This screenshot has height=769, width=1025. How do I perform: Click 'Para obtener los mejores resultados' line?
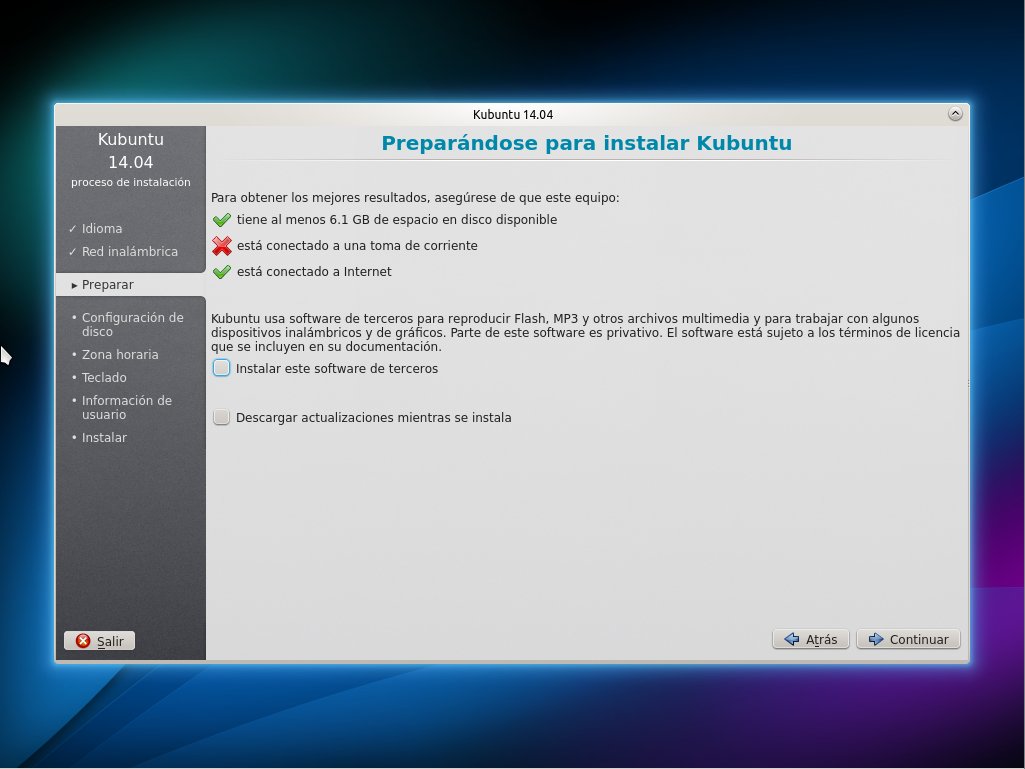click(415, 197)
